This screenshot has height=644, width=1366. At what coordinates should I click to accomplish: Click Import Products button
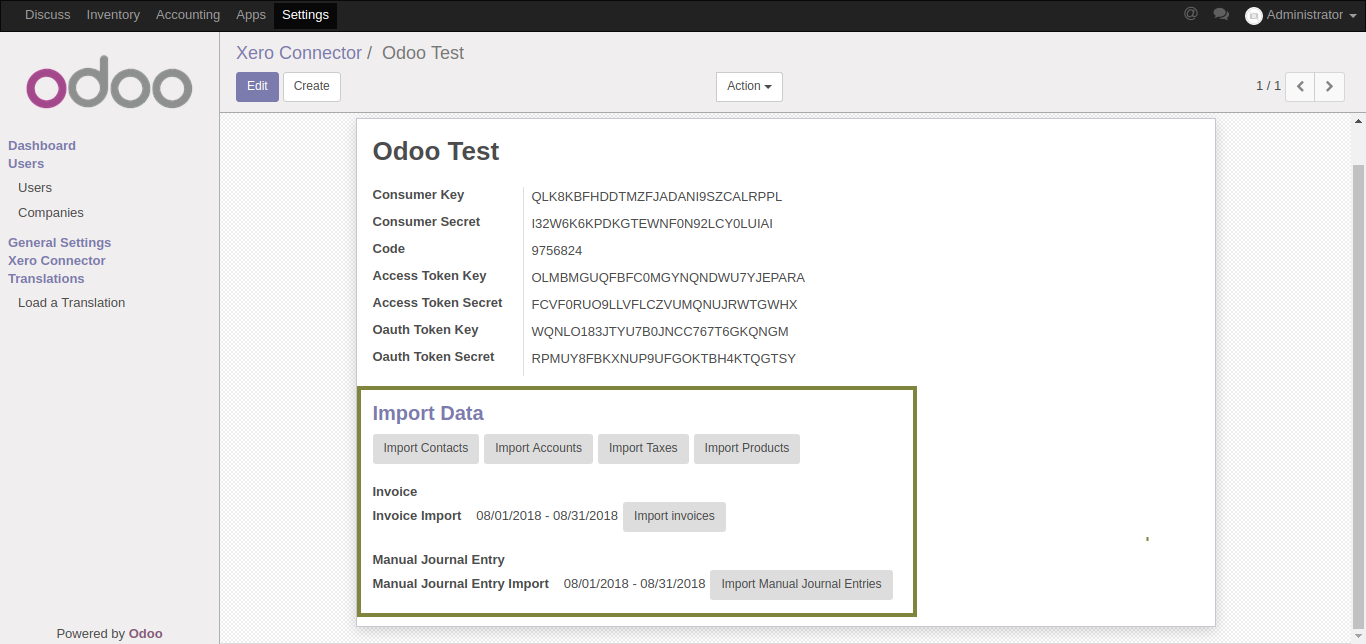pyautogui.click(x=747, y=449)
